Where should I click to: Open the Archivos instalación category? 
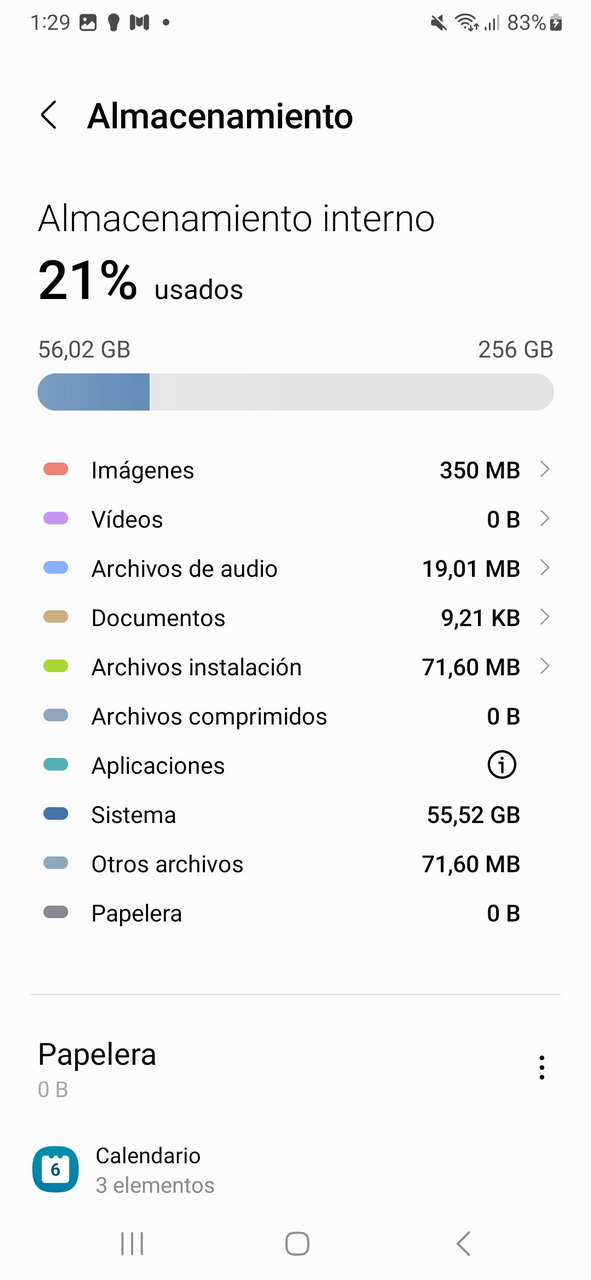[x=295, y=667]
